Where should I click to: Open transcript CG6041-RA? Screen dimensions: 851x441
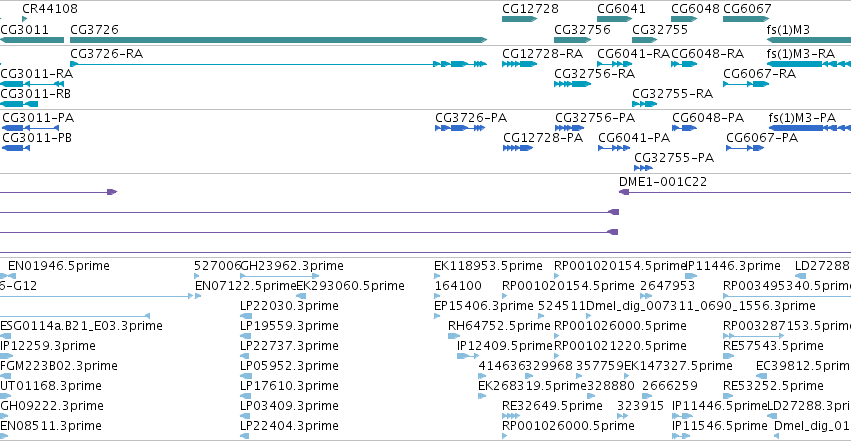click(633, 54)
